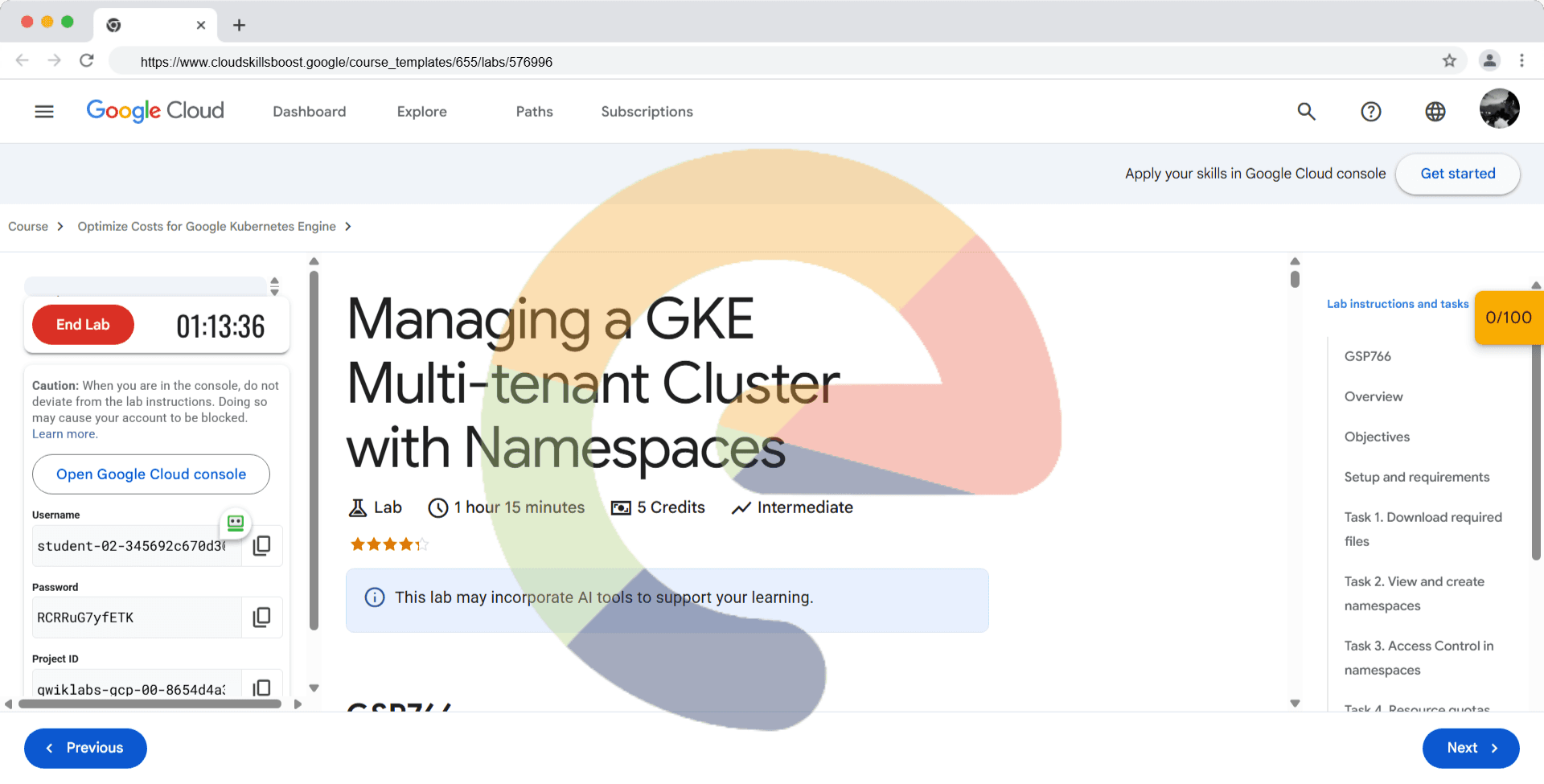Click the Next button
This screenshot has width=1544, height=784.
pyautogui.click(x=1470, y=748)
